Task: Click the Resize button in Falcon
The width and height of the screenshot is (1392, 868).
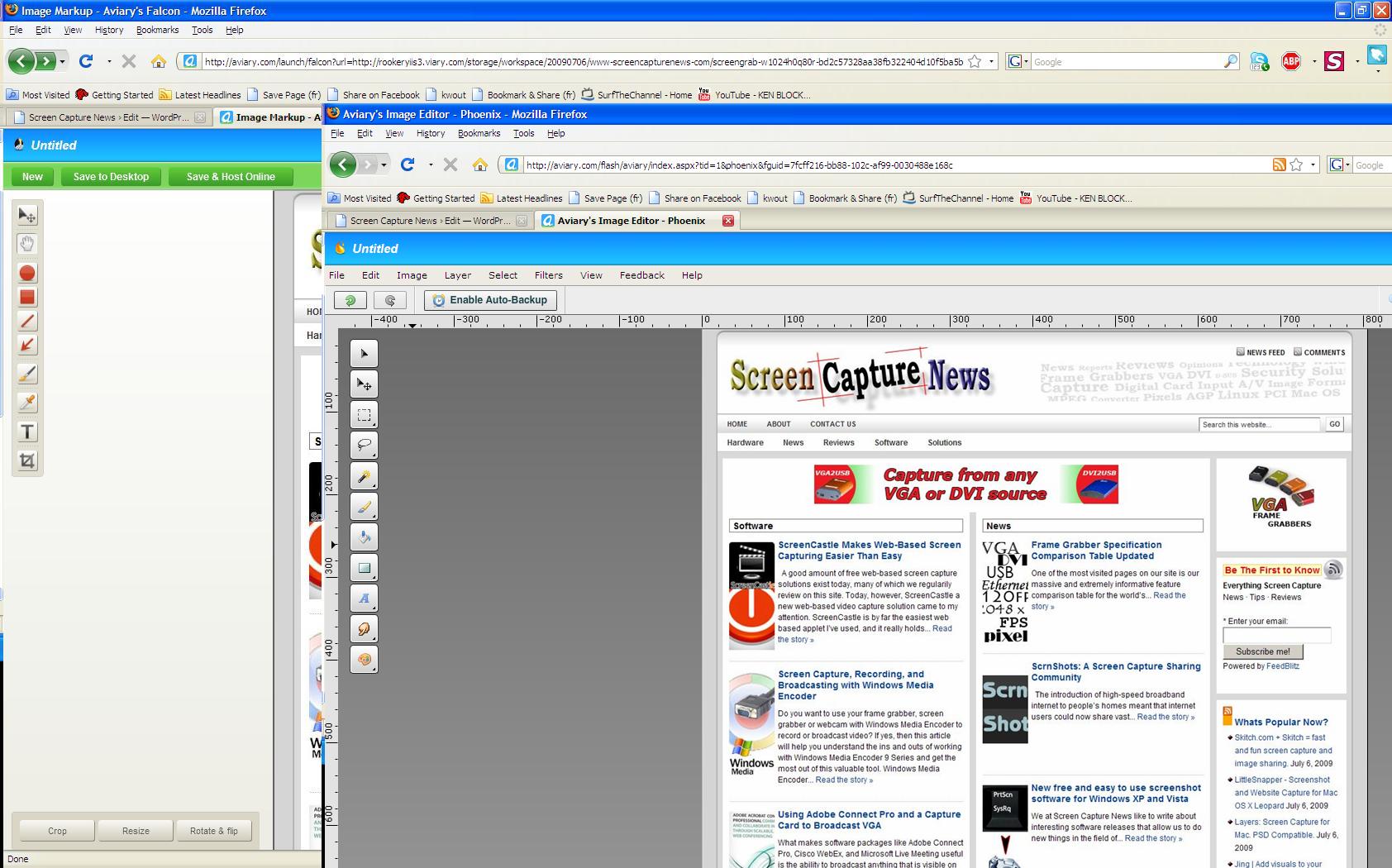Action: pos(136,831)
